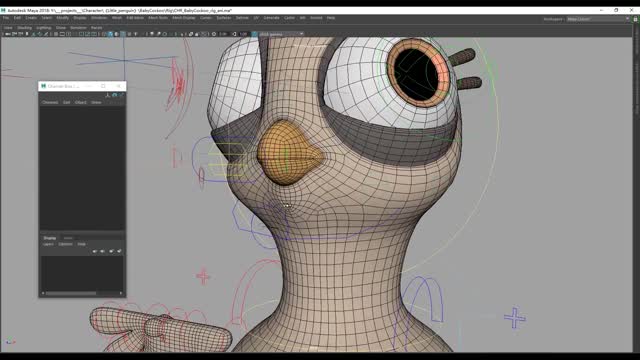
Task: Open the viewport Show panel menu
Action: [x=60, y=28]
